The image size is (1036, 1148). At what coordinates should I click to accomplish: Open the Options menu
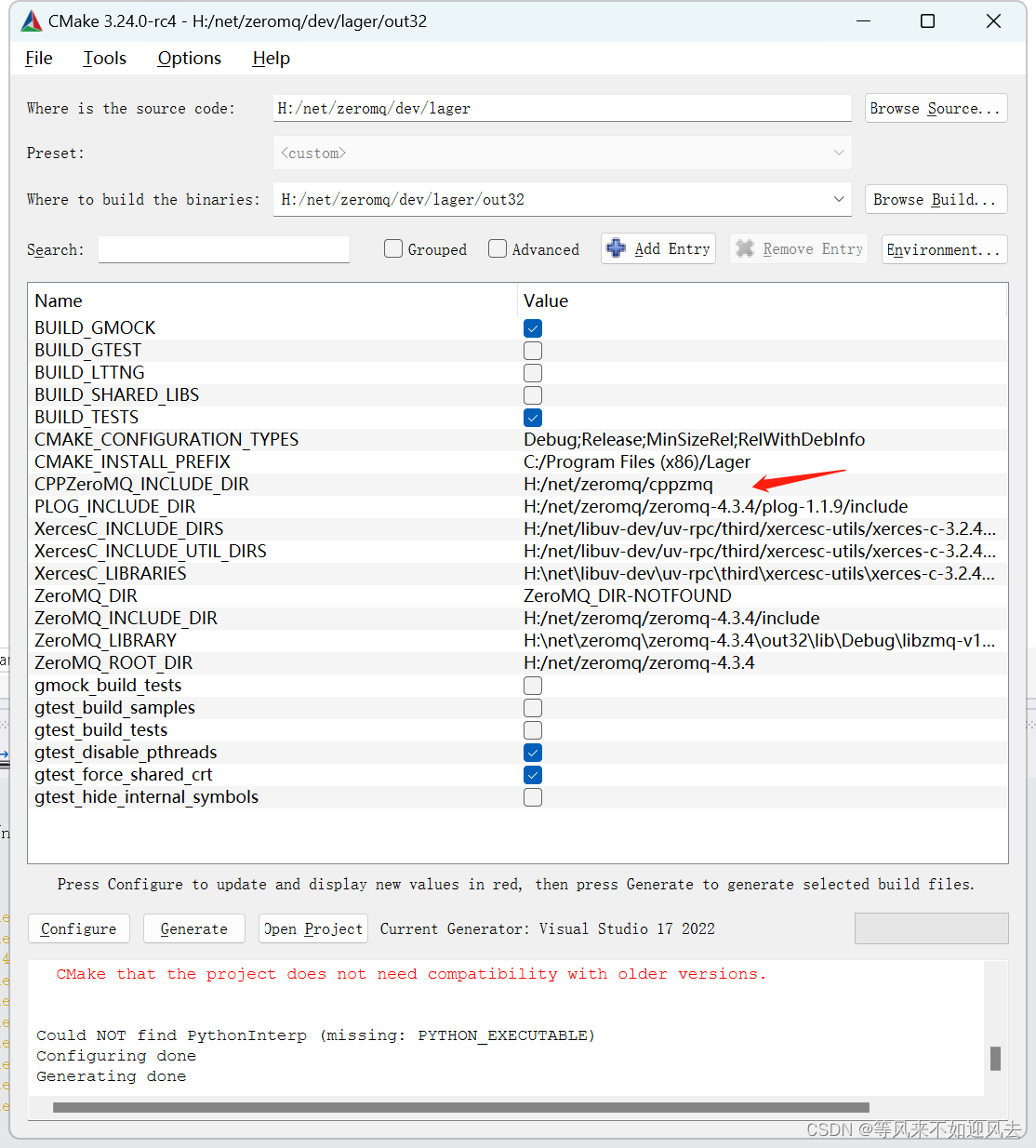pos(189,58)
